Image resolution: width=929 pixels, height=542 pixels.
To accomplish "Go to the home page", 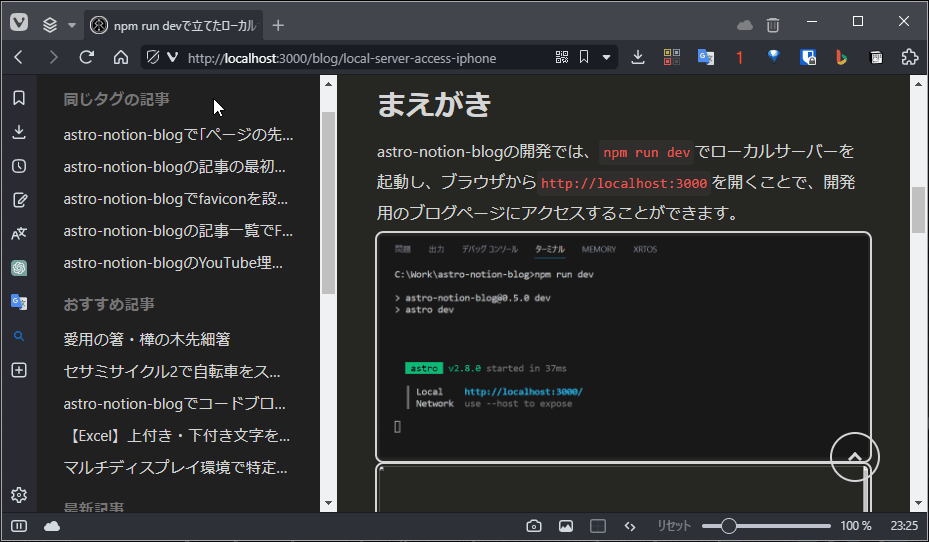I will pyautogui.click(x=121, y=57).
